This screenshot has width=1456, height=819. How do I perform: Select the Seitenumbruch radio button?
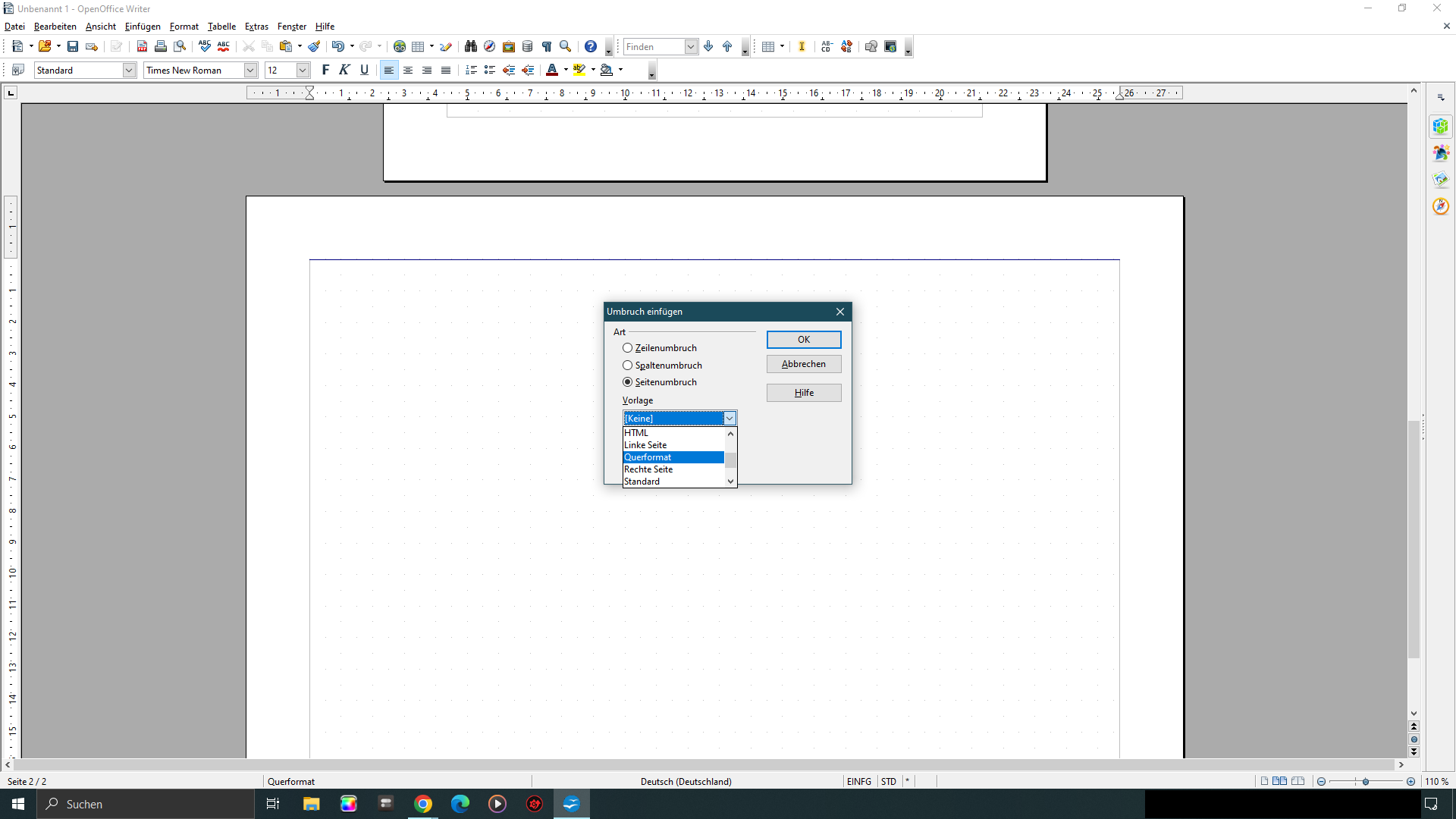click(x=628, y=382)
